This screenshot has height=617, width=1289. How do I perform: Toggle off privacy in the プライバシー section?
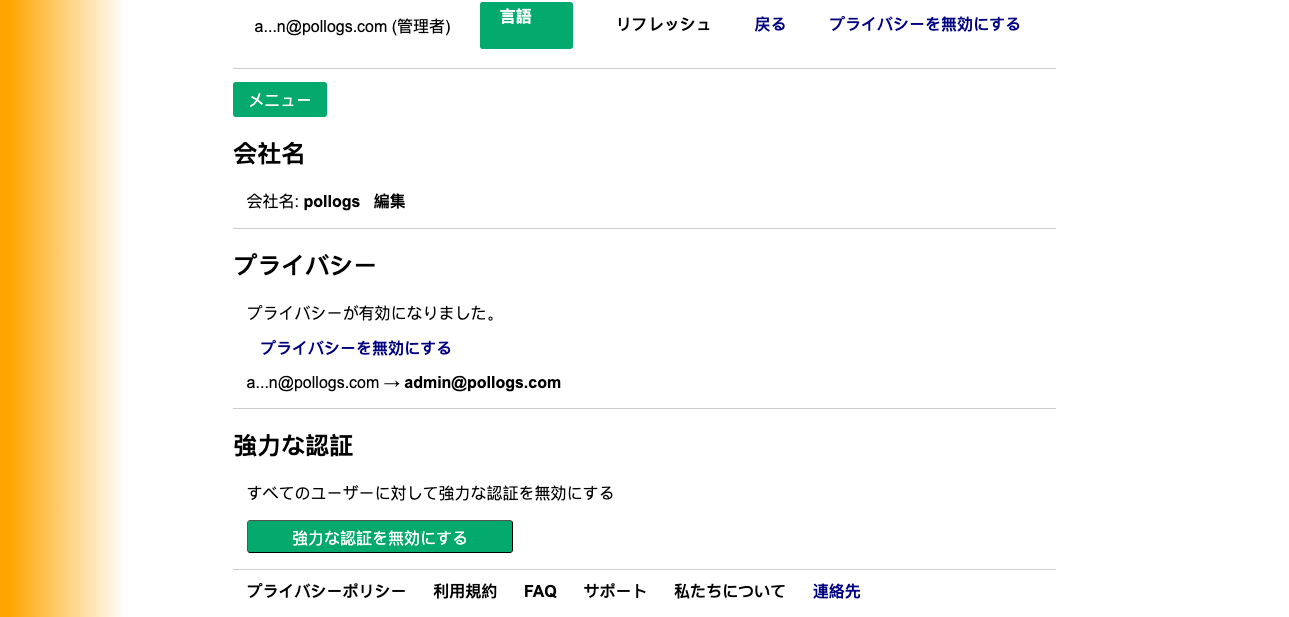(354, 347)
